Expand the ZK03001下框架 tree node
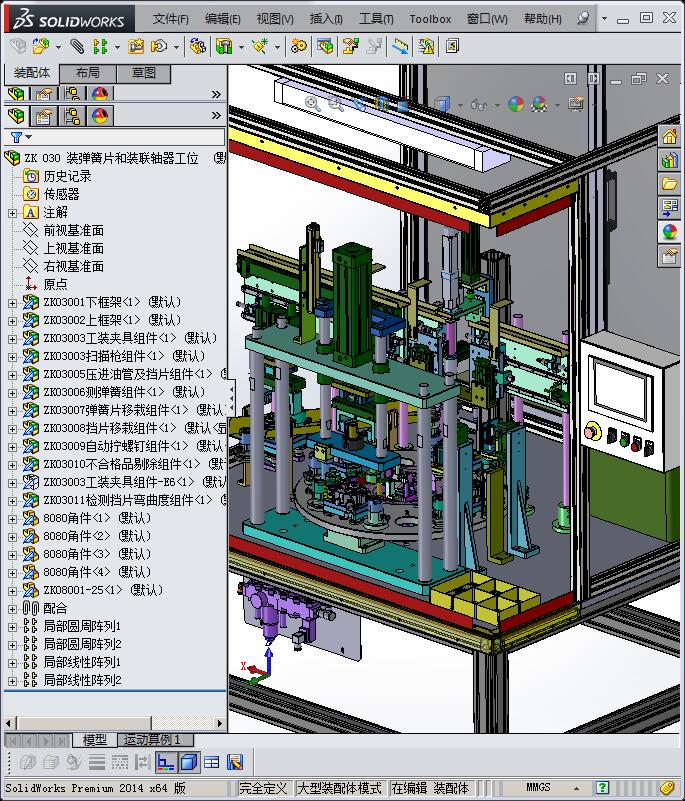Image resolution: width=685 pixels, height=801 pixels. click(12, 303)
